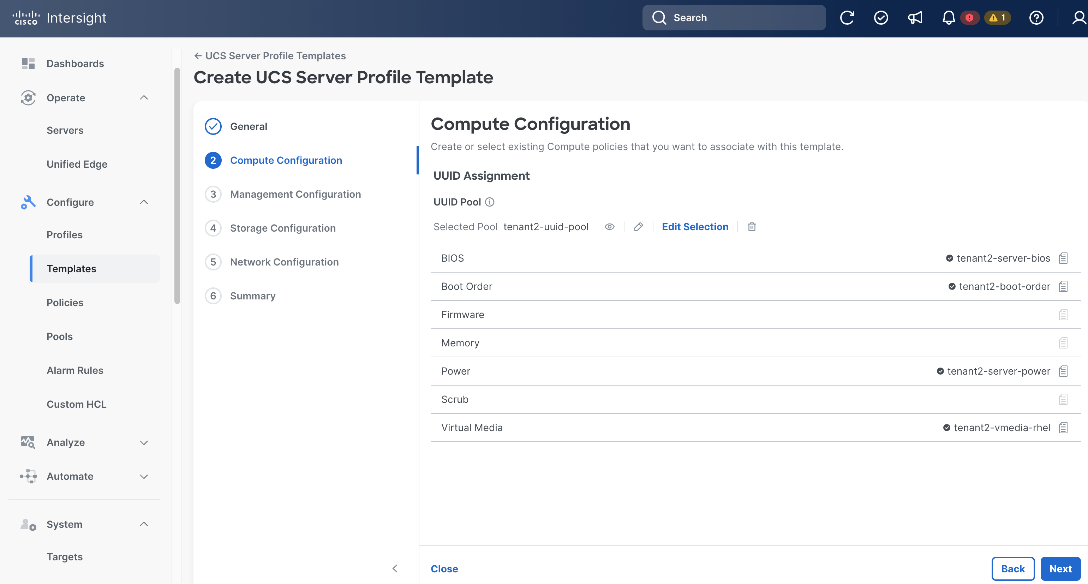This screenshot has height=584, width=1088.
Task: Open Policies in the sidebar
Action: 65,302
